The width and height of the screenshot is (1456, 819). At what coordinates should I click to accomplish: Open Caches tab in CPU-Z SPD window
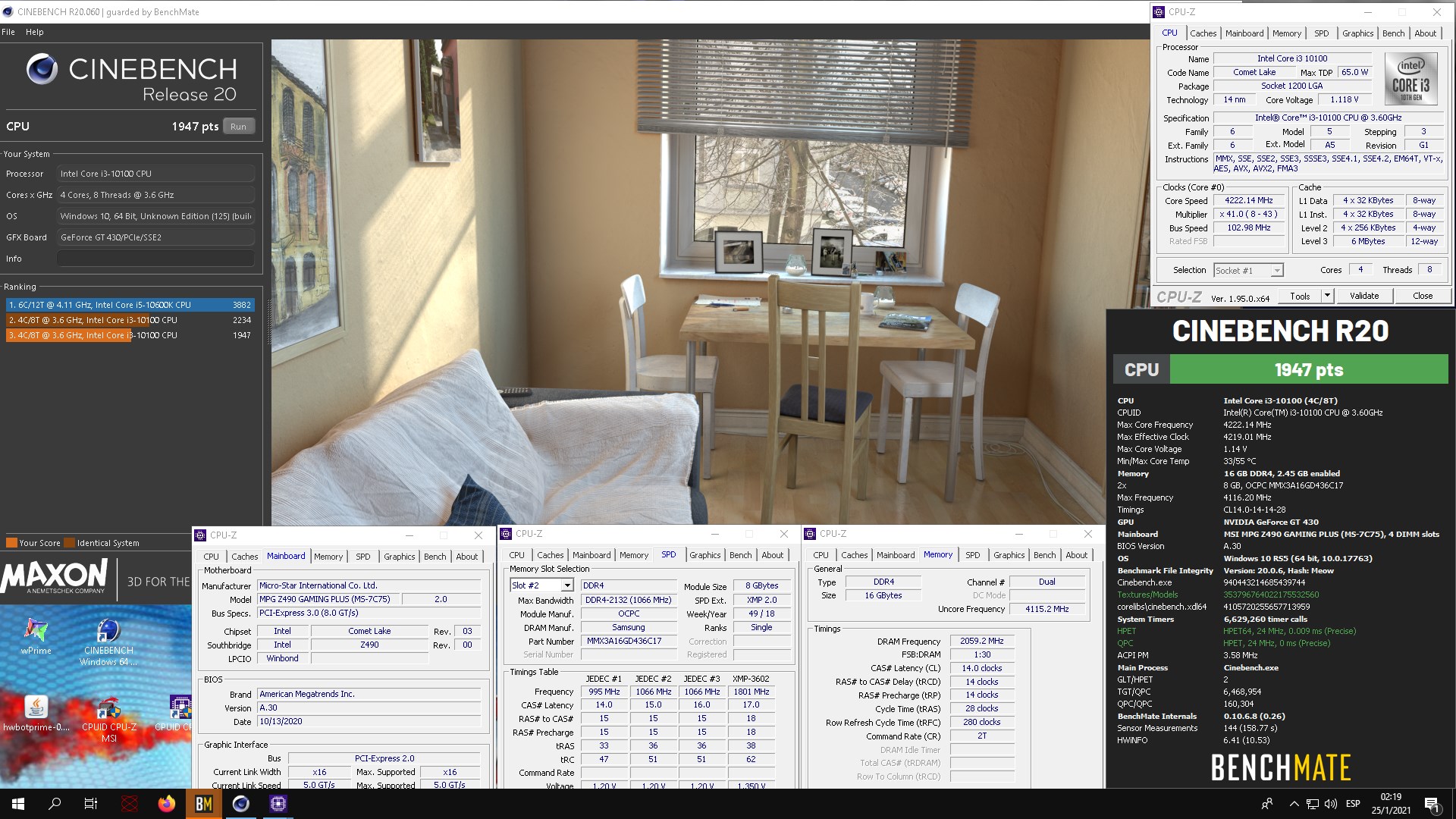point(550,555)
